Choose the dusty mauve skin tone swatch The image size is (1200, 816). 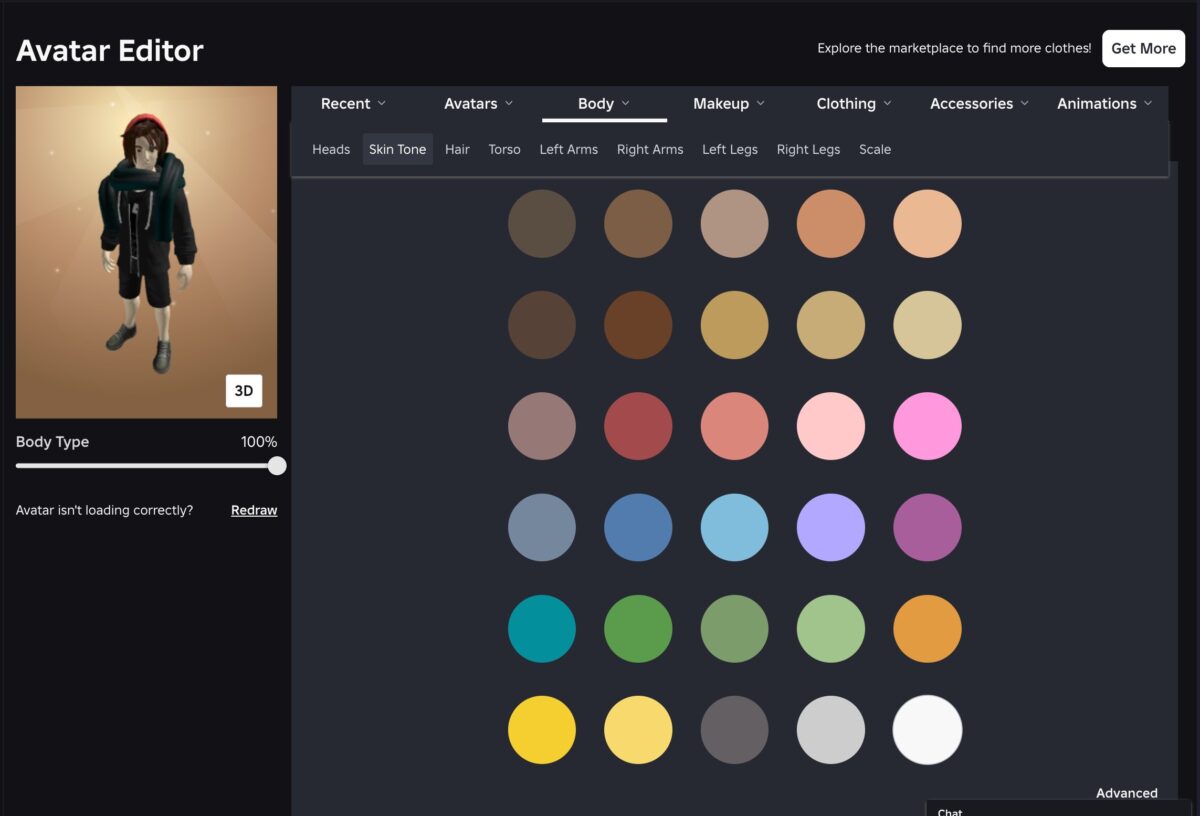(542, 426)
